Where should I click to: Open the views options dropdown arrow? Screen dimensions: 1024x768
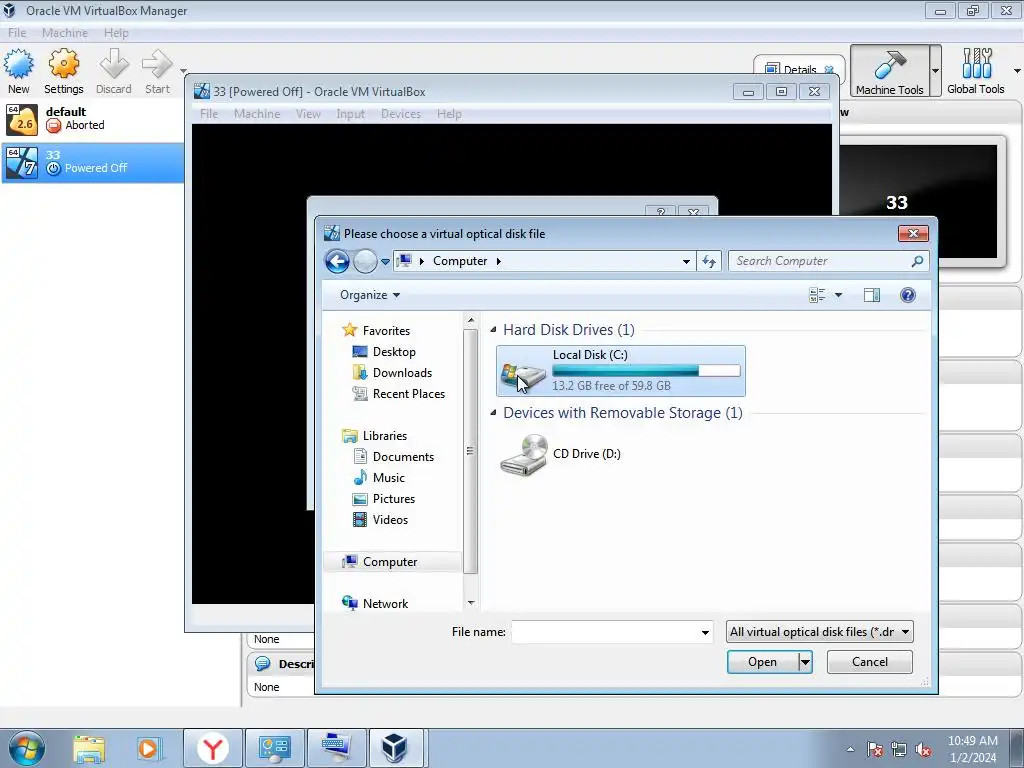coord(839,295)
